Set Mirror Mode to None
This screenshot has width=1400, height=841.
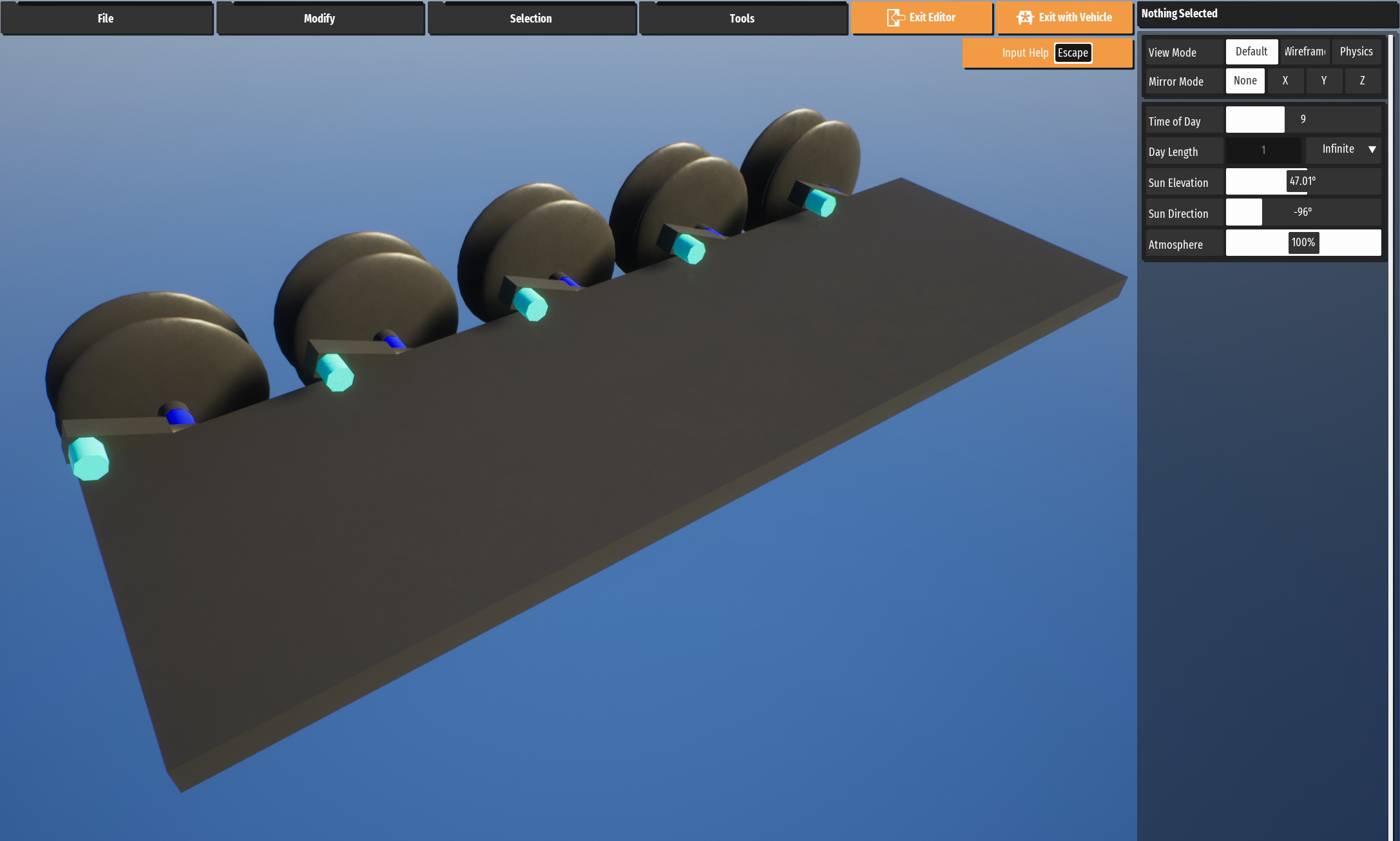1245,81
